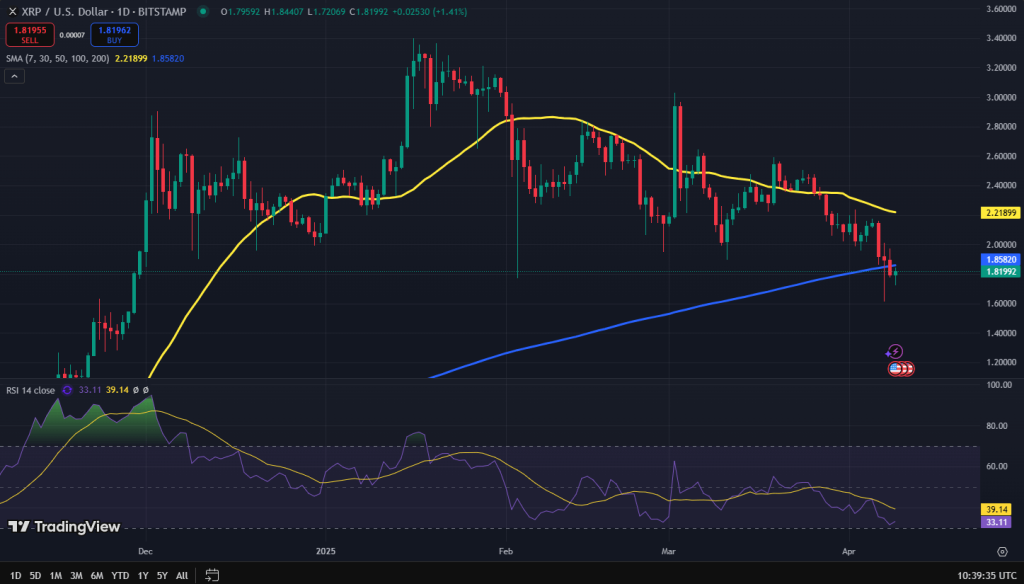Click the 39.14 RSI average label
This screenshot has width=1024, height=584.
coord(997,510)
